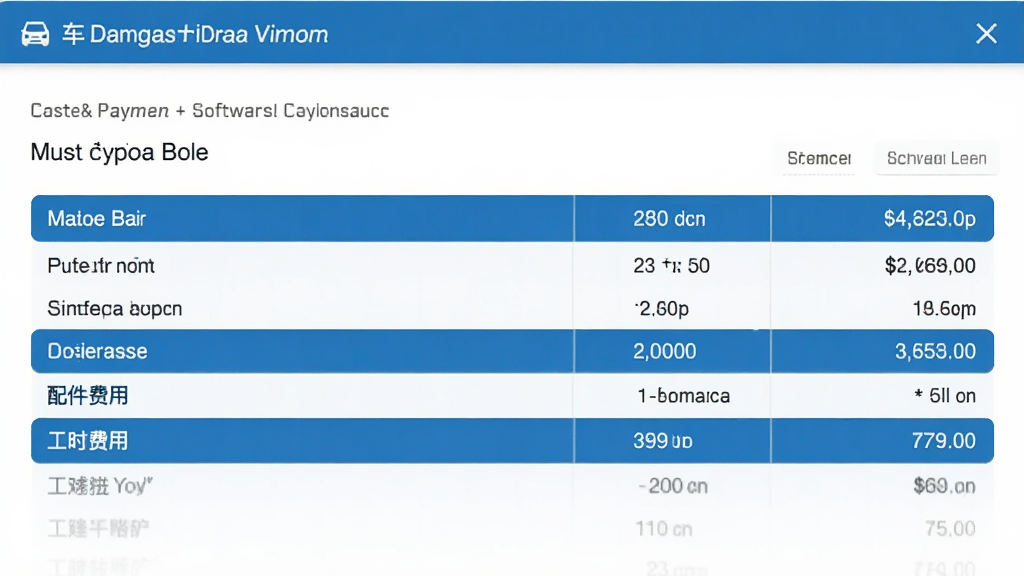The height and width of the screenshot is (576, 1024).
Task: Click the $4,623.0p amount
Action: click(x=929, y=219)
